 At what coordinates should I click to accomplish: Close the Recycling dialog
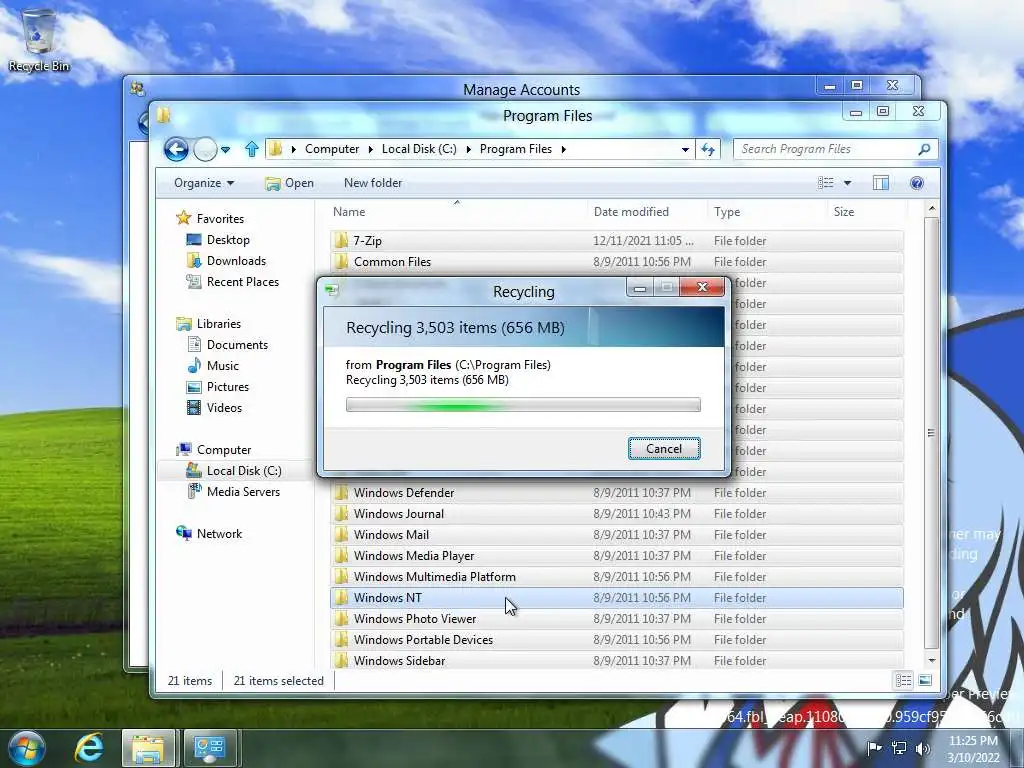(x=702, y=287)
